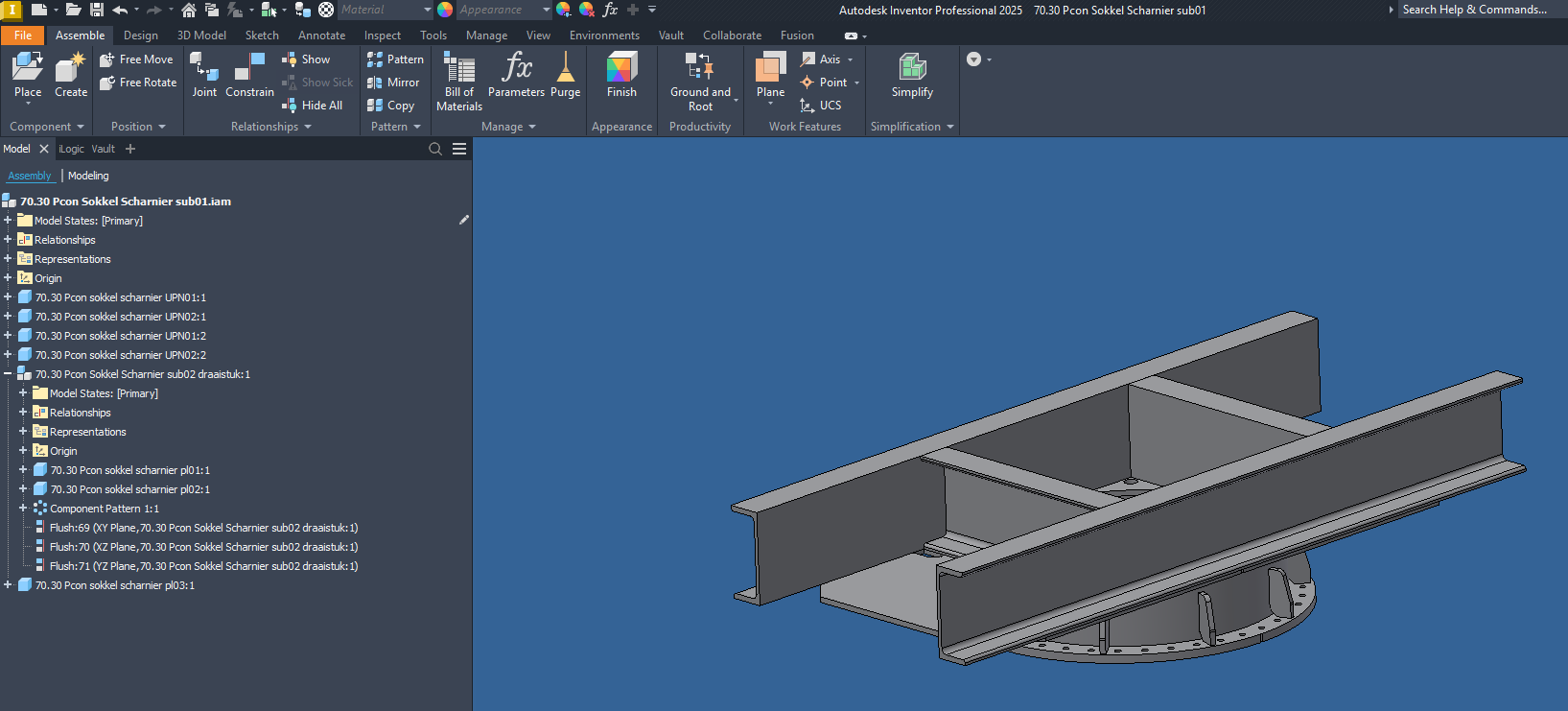Open the File menu

(23, 36)
